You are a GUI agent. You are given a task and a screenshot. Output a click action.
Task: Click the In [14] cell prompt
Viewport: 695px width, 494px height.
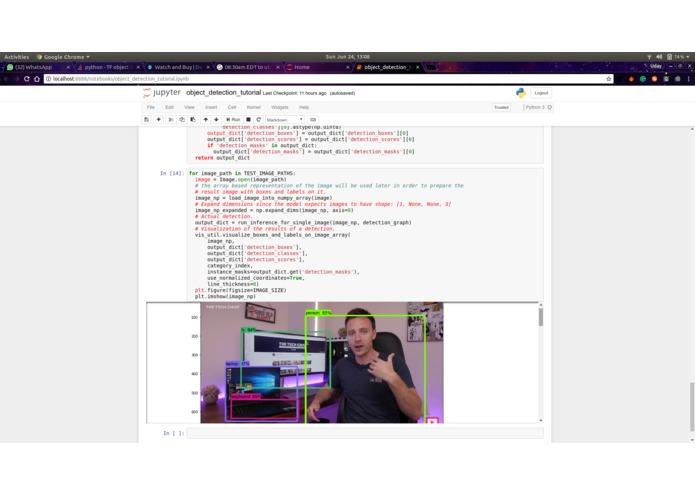172,173
